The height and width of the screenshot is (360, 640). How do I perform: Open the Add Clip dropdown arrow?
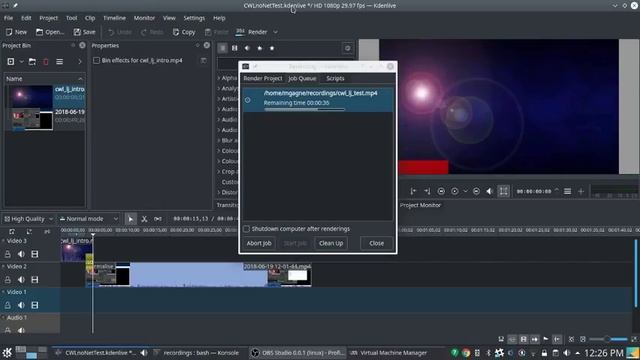click(x=21, y=62)
